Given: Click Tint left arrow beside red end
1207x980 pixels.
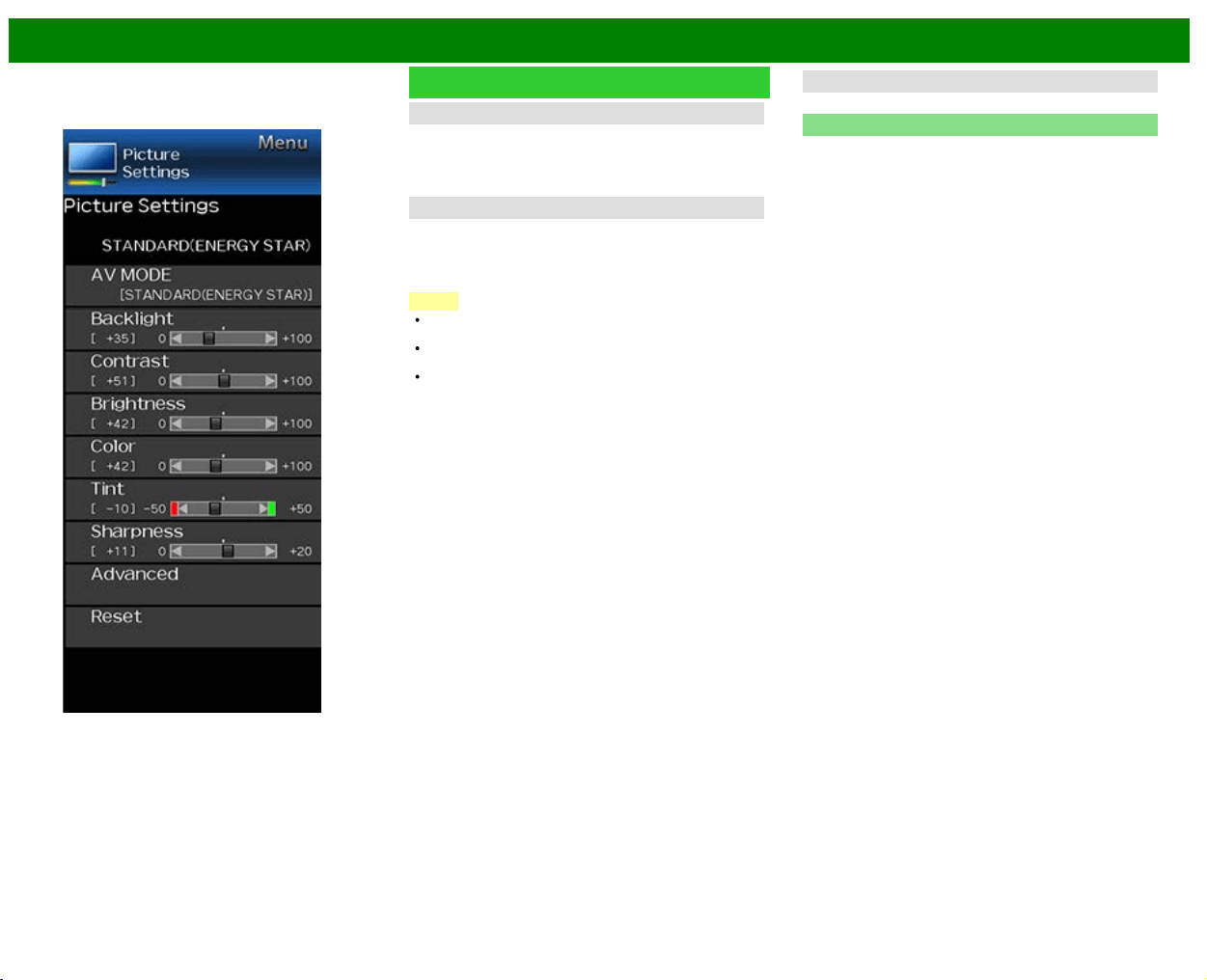Looking at the screenshot, I should [182, 508].
